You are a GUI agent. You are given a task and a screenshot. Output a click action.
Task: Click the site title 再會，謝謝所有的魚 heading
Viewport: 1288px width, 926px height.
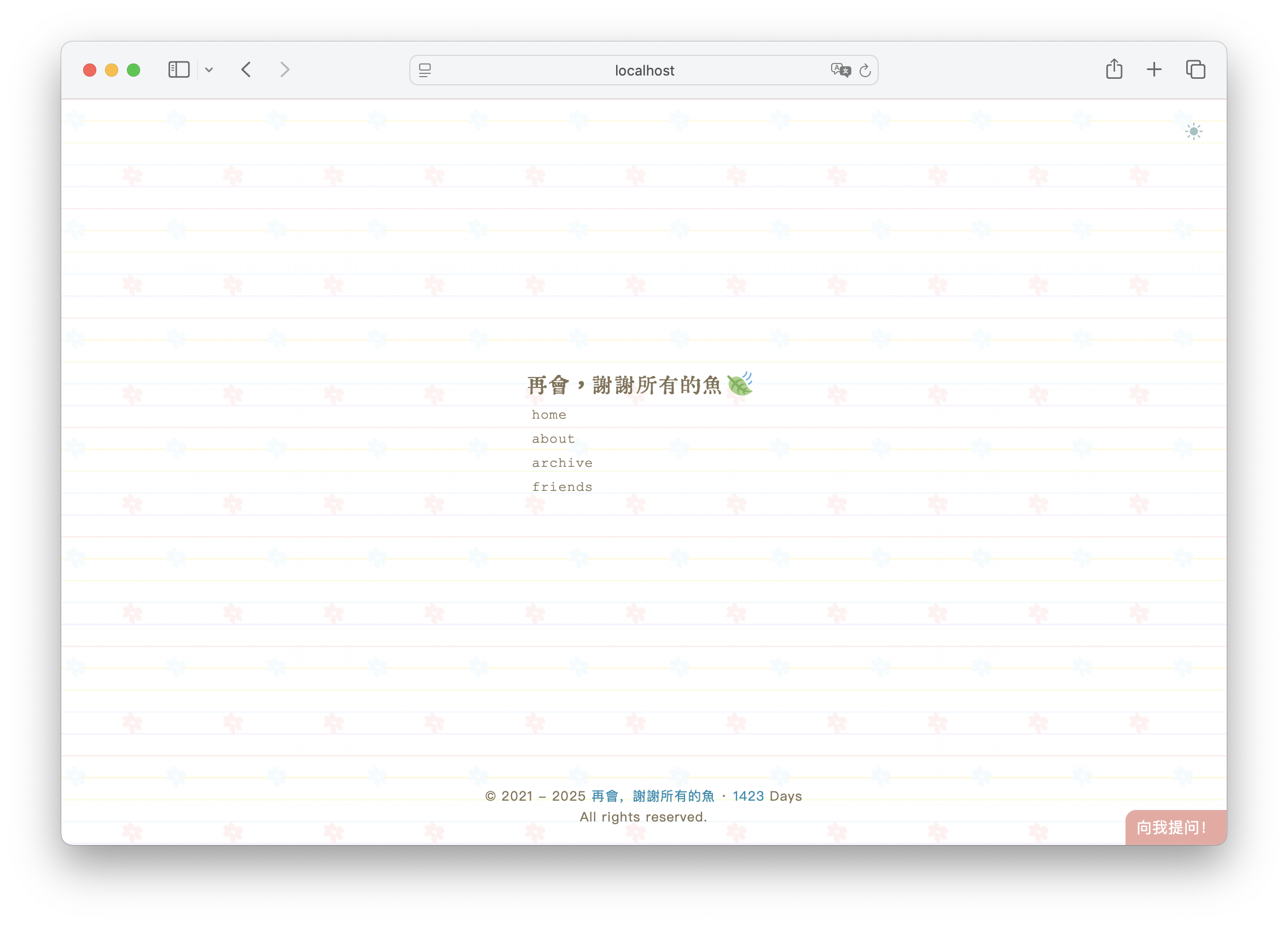point(624,385)
